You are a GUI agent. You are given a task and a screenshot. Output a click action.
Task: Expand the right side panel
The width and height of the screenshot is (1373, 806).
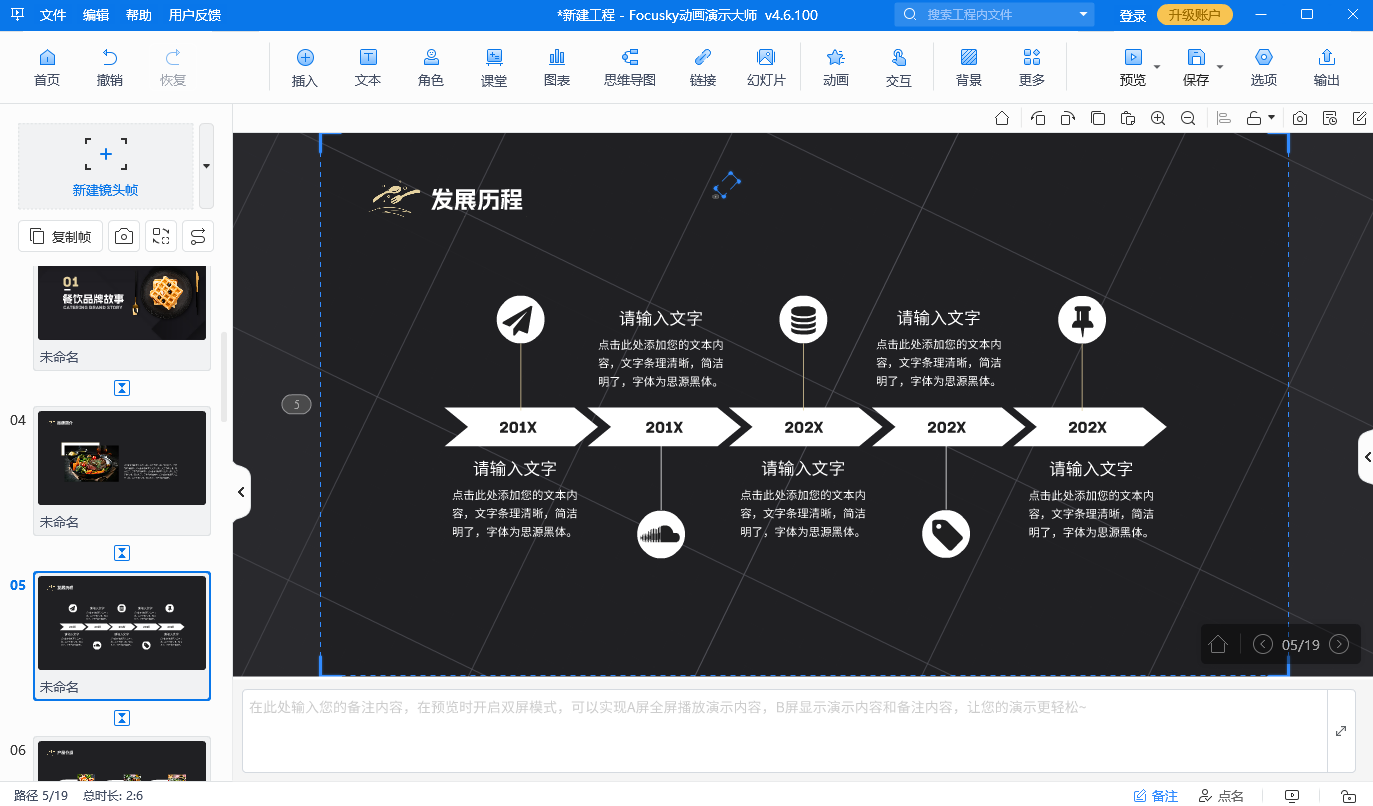click(1366, 457)
